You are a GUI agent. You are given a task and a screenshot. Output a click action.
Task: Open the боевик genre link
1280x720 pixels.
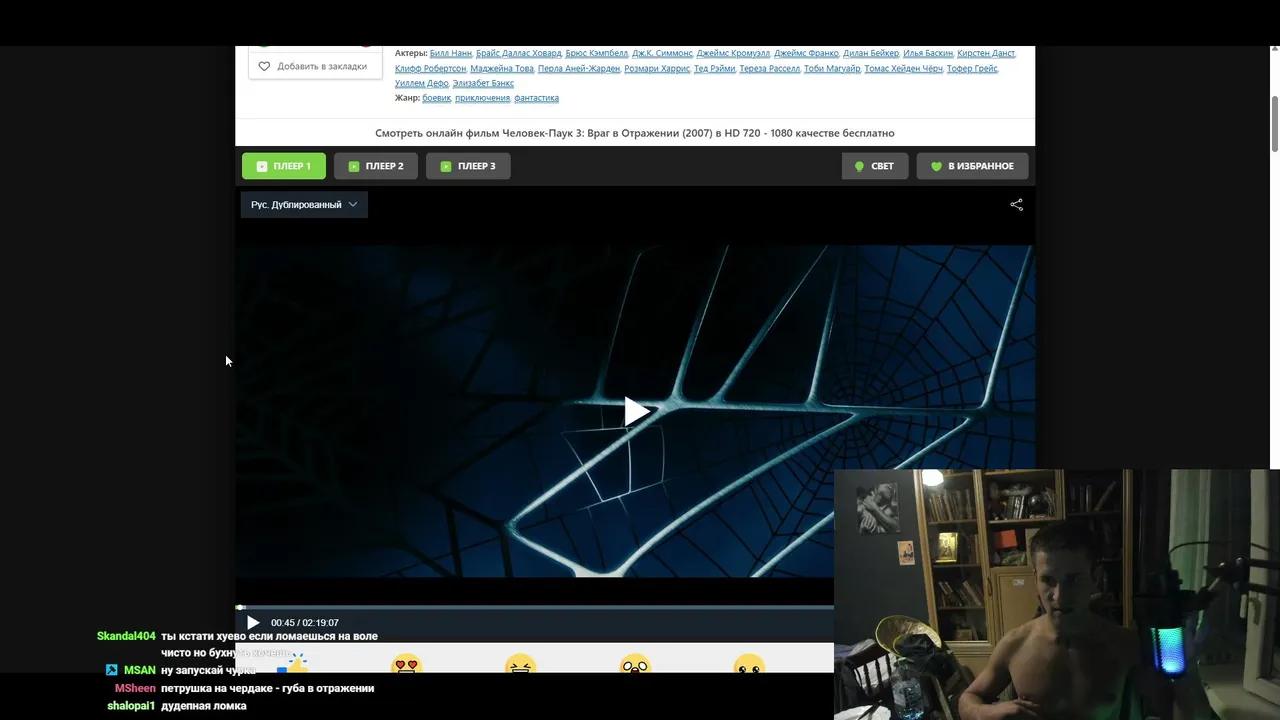pyautogui.click(x=437, y=98)
